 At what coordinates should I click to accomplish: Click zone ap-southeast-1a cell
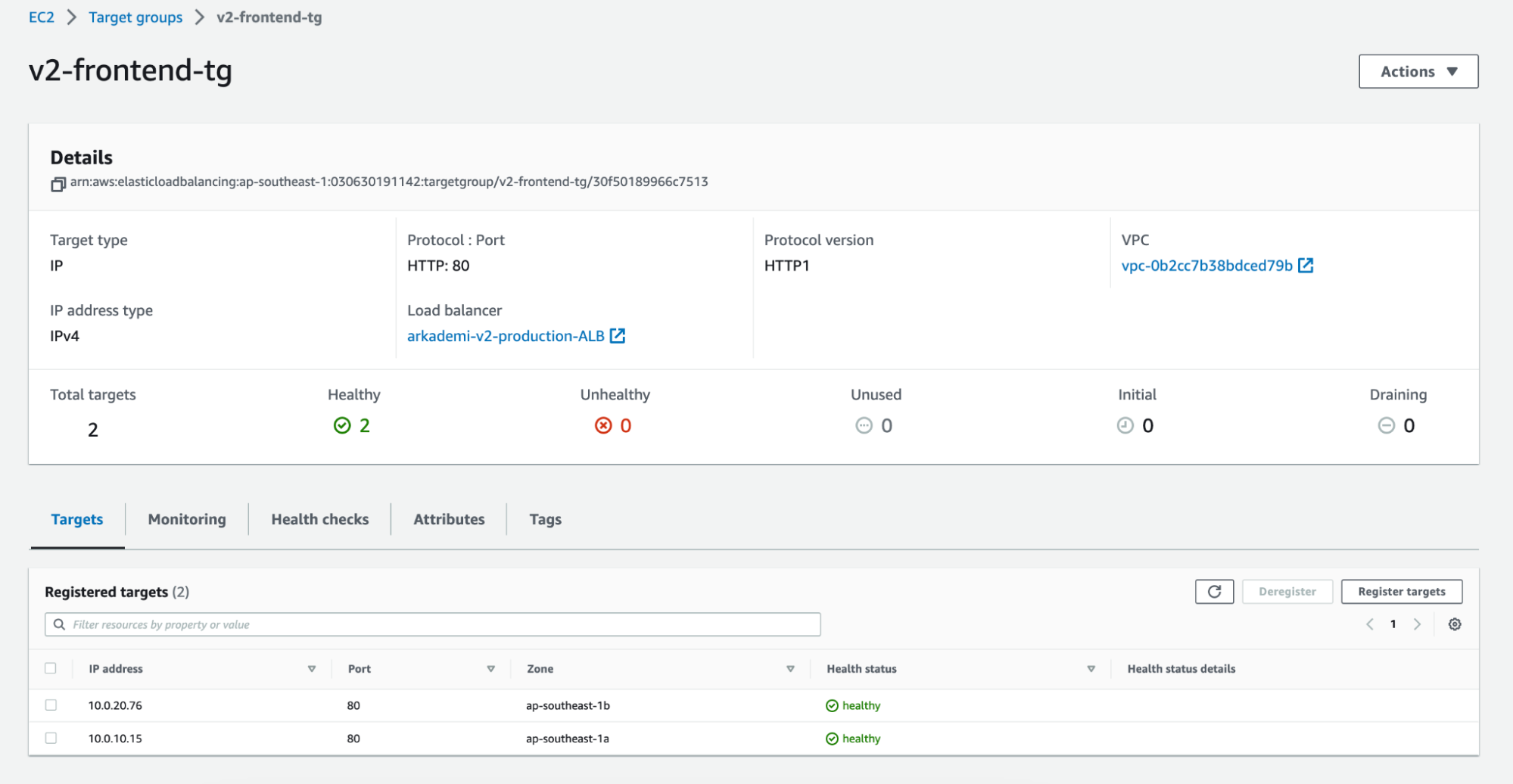(568, 739)
